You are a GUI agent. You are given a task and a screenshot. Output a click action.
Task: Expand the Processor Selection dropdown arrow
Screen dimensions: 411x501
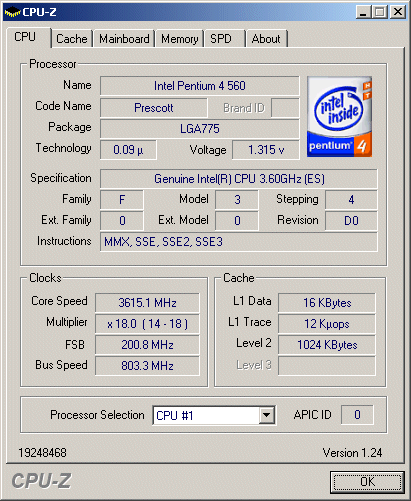point(267,415)
